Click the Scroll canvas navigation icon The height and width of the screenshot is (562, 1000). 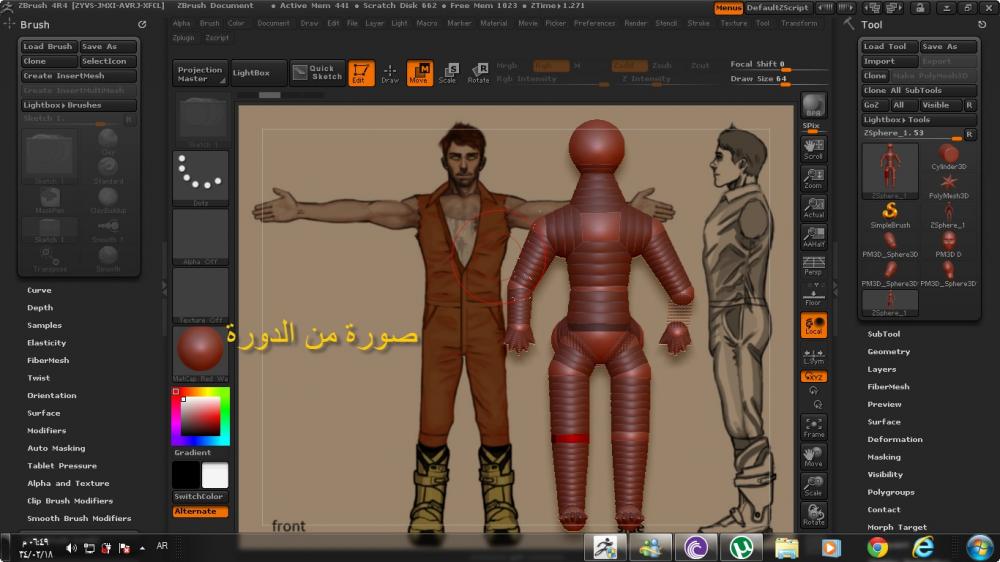click(813, 149)
